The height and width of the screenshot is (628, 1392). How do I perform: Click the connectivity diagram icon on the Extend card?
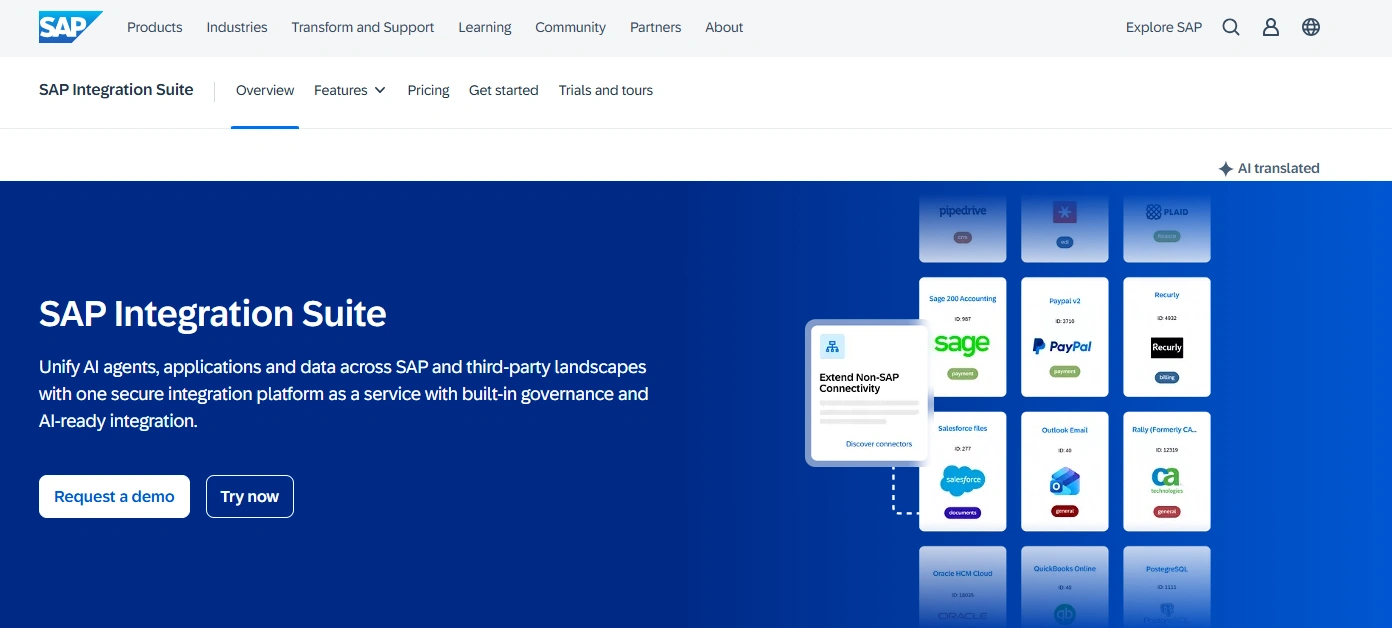[832, 347]
